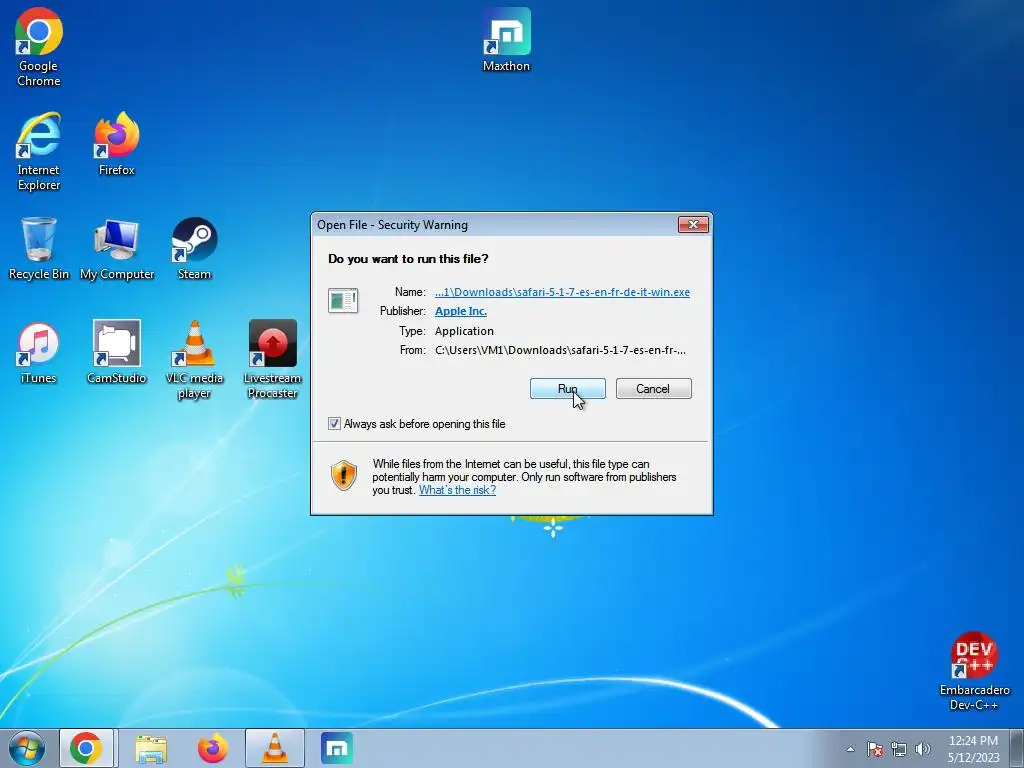1024x768 pixels.
Task: Open the safari-5-1-7 file name link
Action: (x=562, y=292)
